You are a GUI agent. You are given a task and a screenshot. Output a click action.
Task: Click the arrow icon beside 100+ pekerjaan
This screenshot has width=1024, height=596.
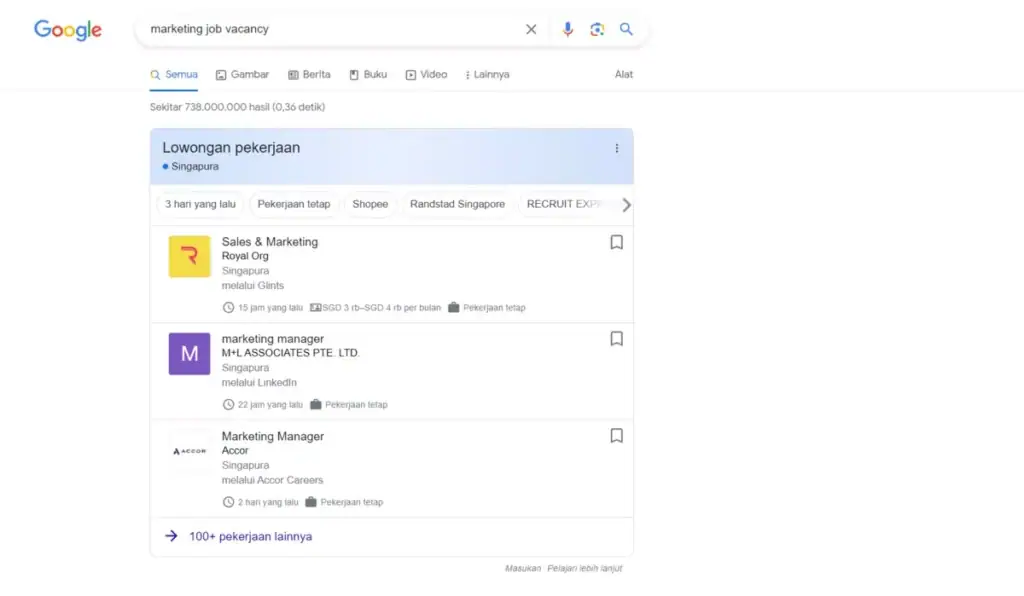[171, 536]
